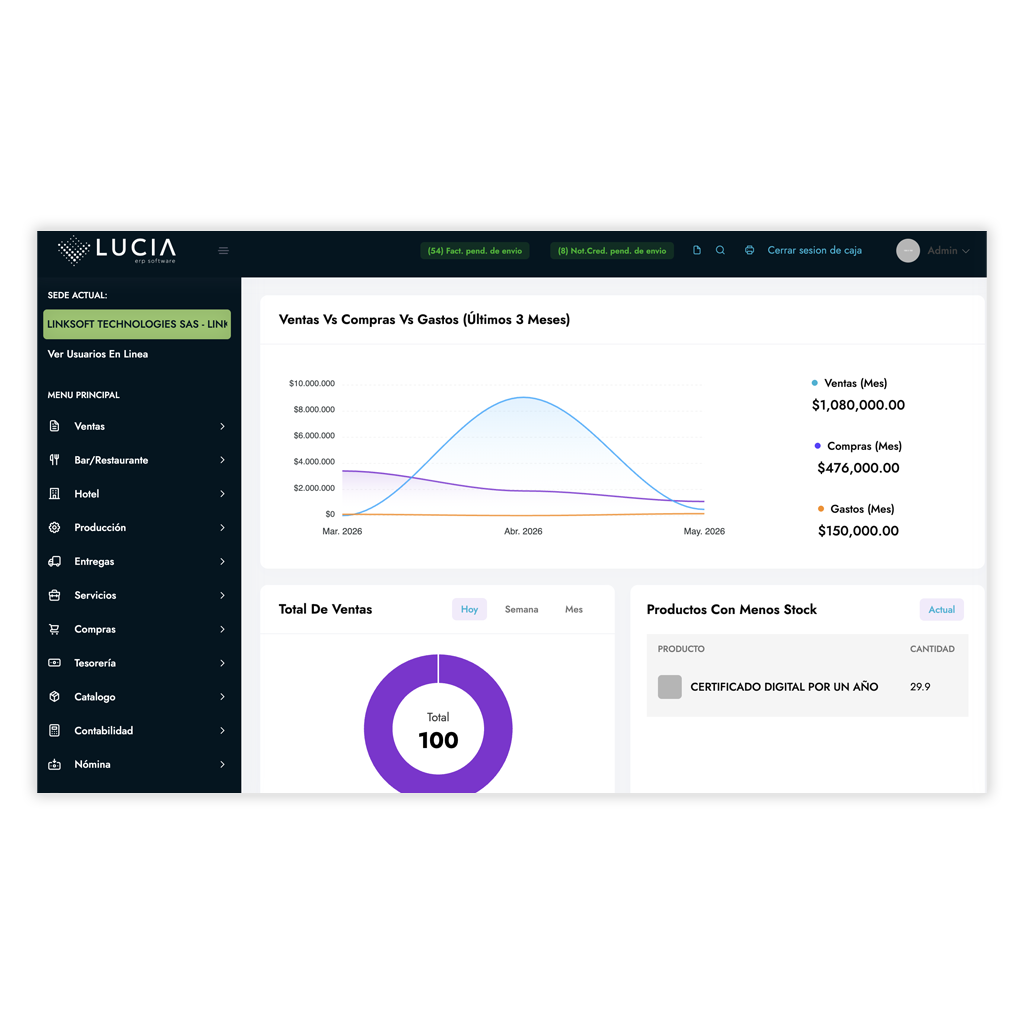Click Cerrar sesion de caja link

(814, 250)
